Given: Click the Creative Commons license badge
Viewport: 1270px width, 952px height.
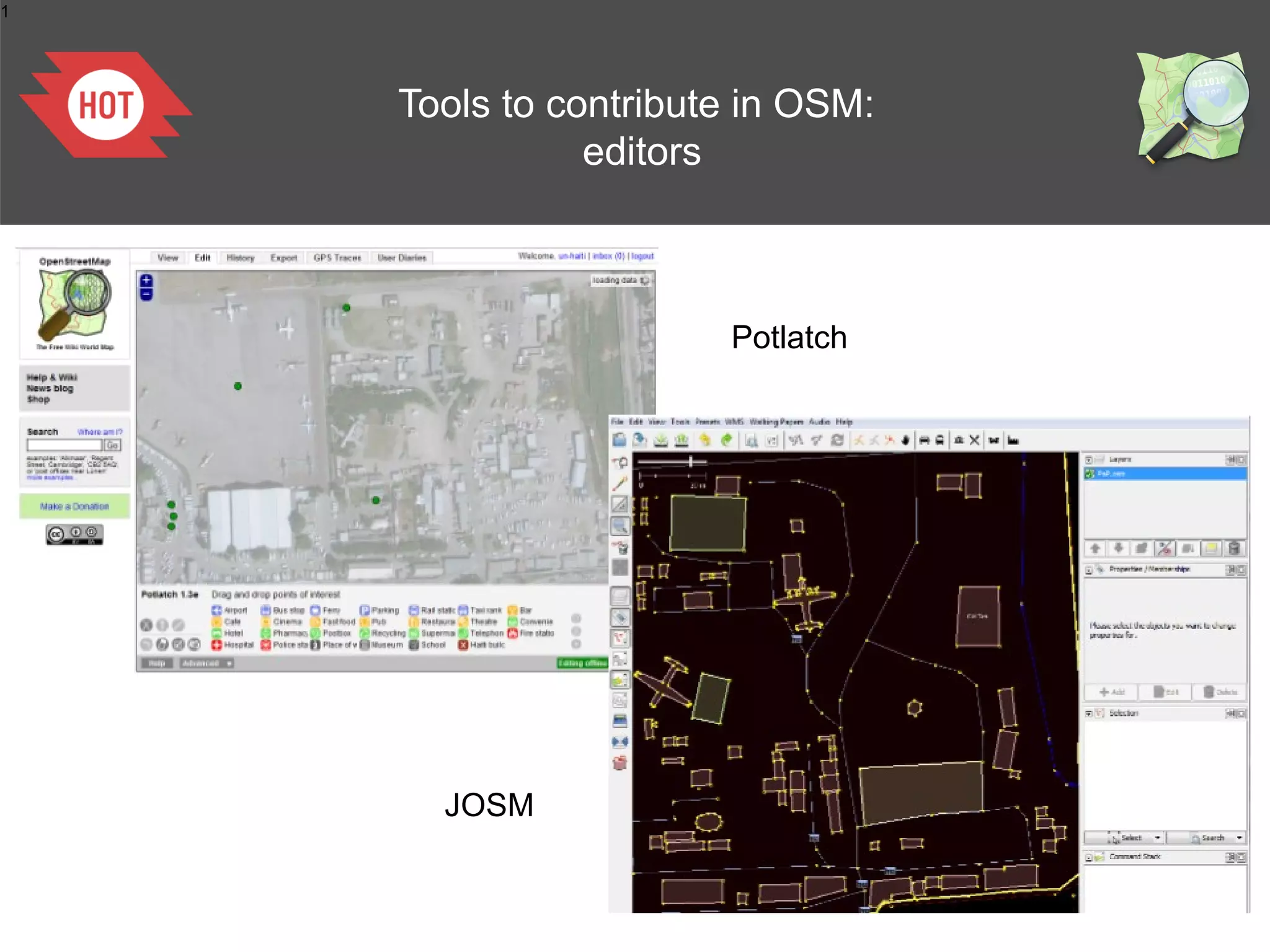Looking at the screenshot, I should tap(74, 534).
